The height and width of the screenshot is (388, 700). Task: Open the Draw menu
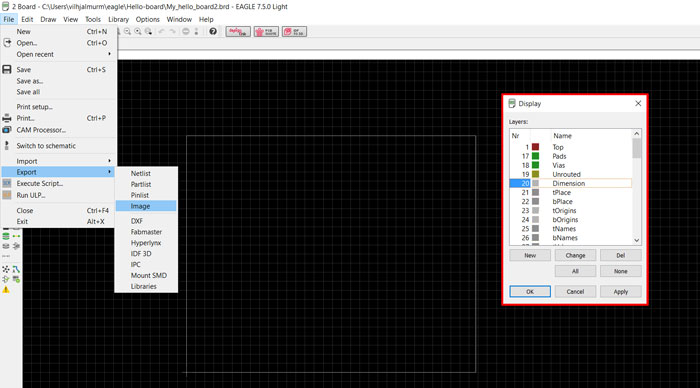point(48,19)
